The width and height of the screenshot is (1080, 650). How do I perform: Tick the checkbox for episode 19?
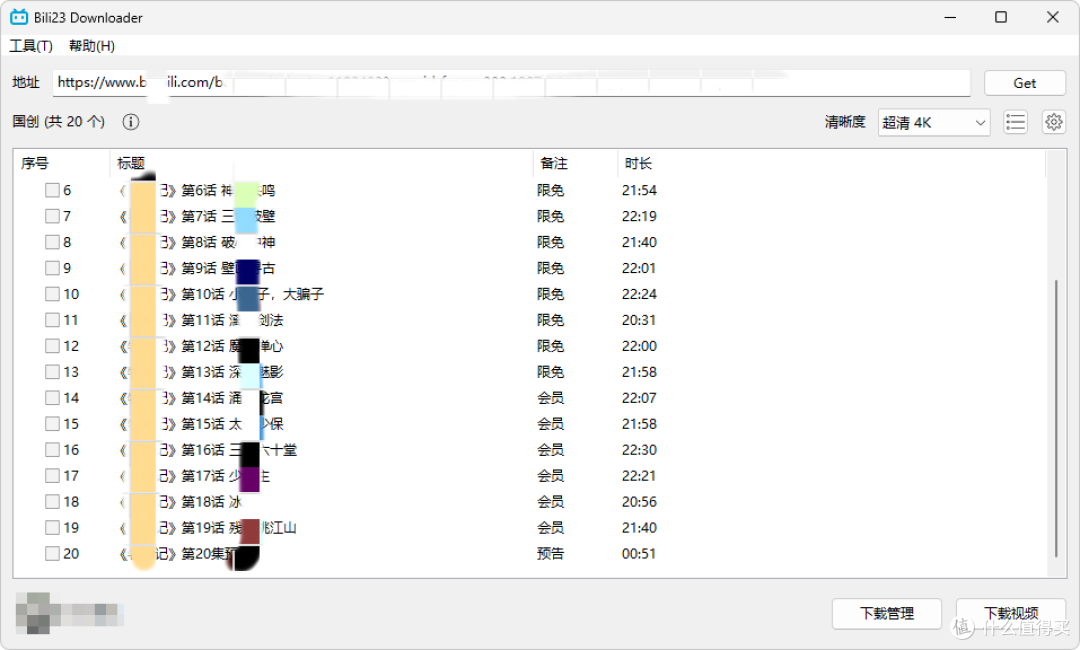[52, 528]
